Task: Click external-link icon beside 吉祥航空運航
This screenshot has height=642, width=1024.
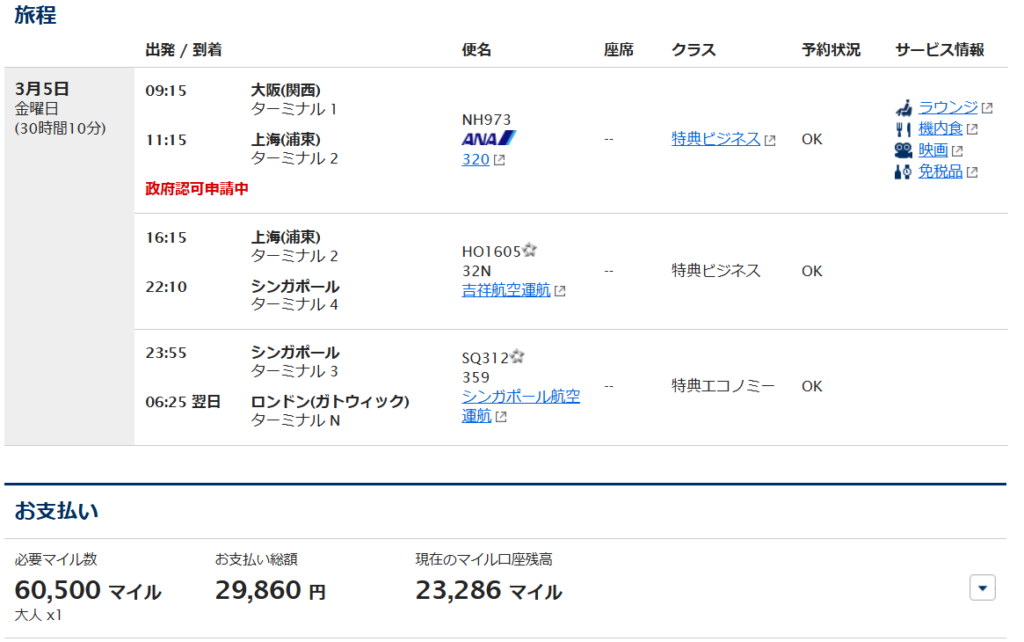Action: (560, 291)
